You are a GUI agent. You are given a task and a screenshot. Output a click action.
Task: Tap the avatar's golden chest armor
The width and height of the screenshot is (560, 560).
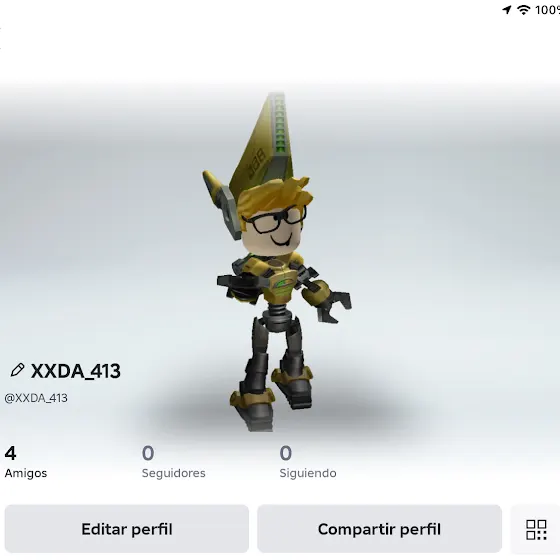279,280
